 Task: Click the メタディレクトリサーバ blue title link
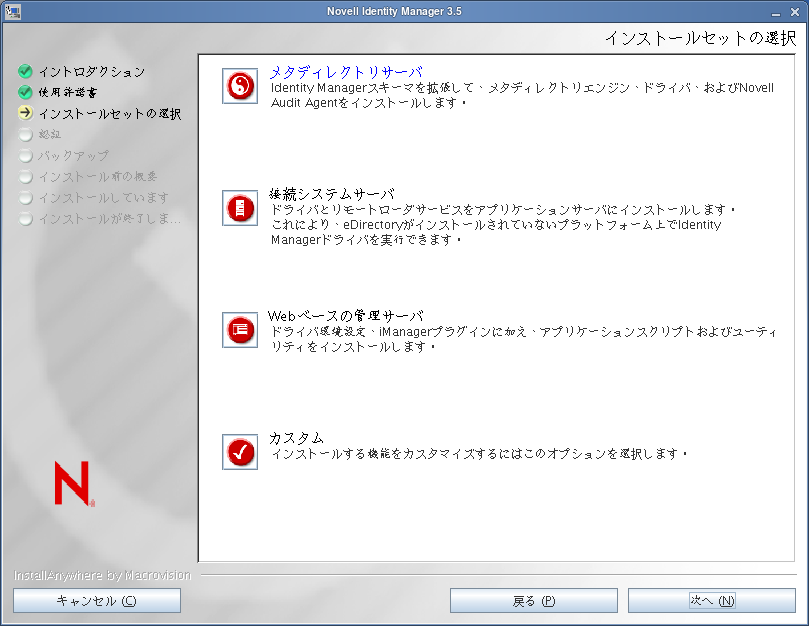click(346, 72)
